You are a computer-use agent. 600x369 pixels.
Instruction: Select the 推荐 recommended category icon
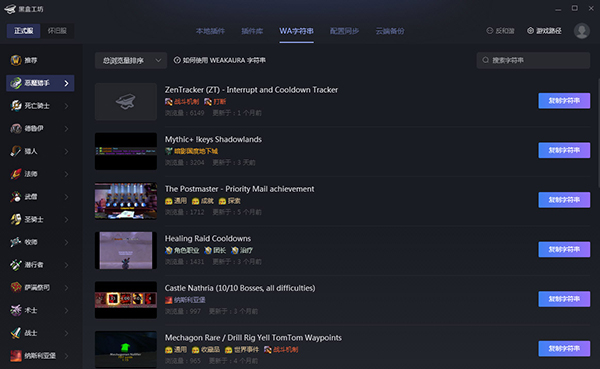16,60
